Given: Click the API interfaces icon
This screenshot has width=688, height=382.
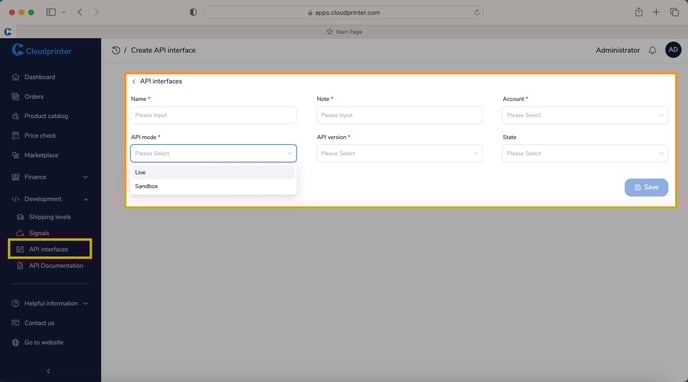Looking at the screenshot, I should 20,250.
